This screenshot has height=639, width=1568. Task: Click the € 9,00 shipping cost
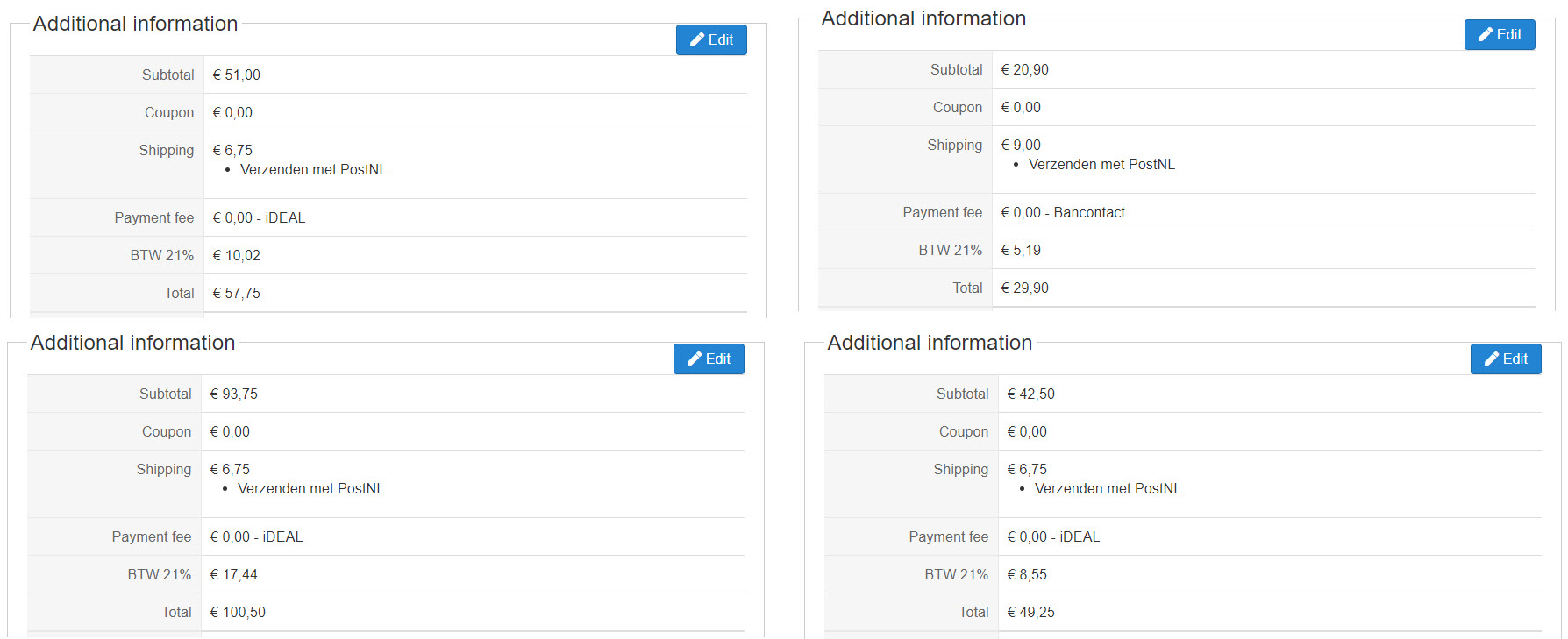coord(1021,145)
